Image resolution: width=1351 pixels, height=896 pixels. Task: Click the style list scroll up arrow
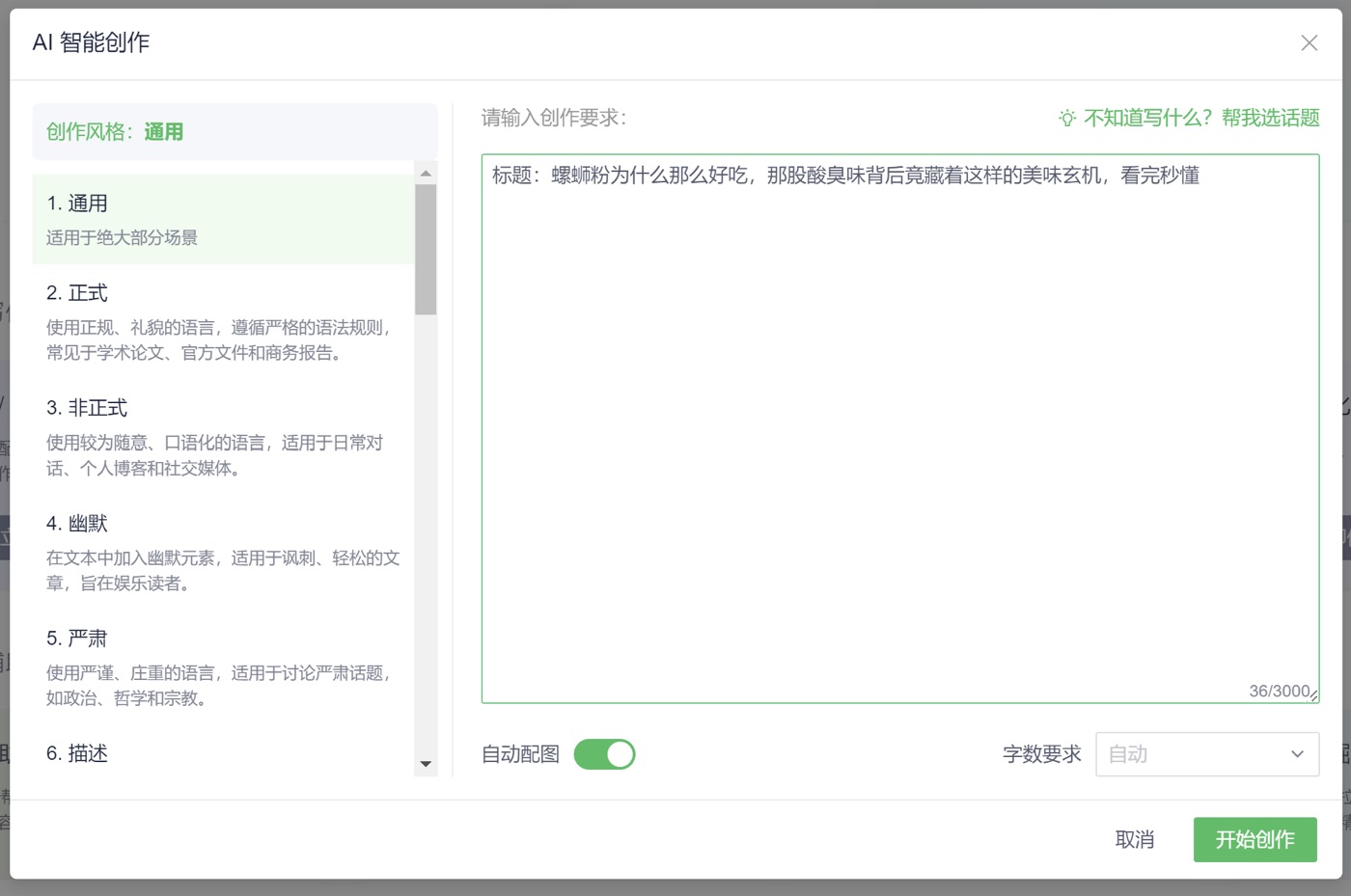[x=426, y=174]
